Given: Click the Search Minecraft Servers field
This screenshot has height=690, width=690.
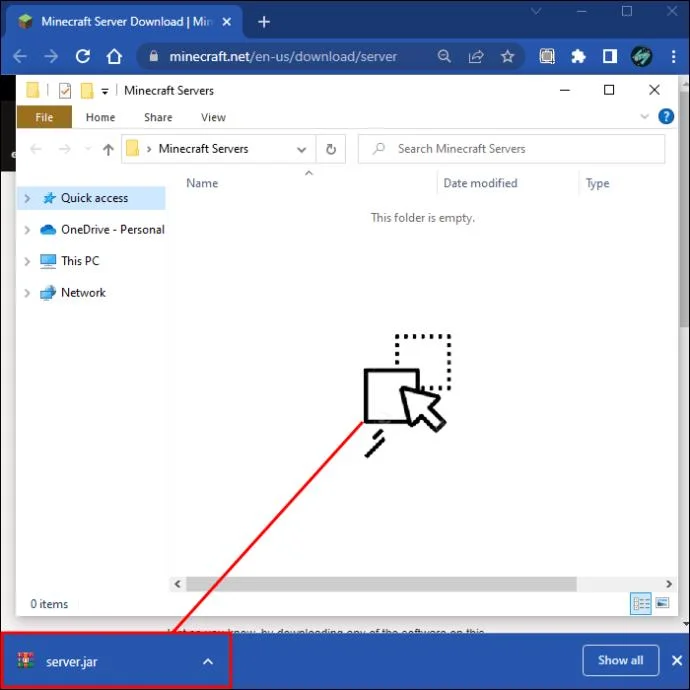Looking at the screenshot, I should (x=511, y=149).
